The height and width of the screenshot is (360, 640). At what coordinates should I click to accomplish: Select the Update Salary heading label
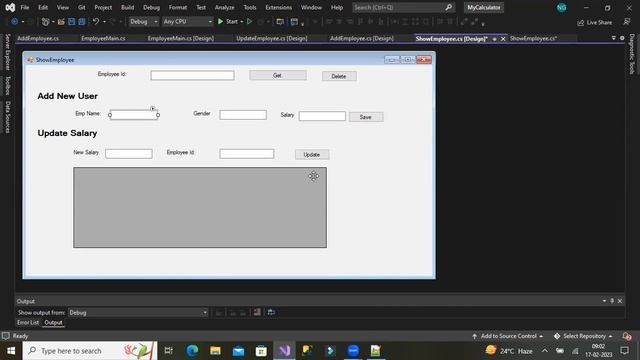67,133
